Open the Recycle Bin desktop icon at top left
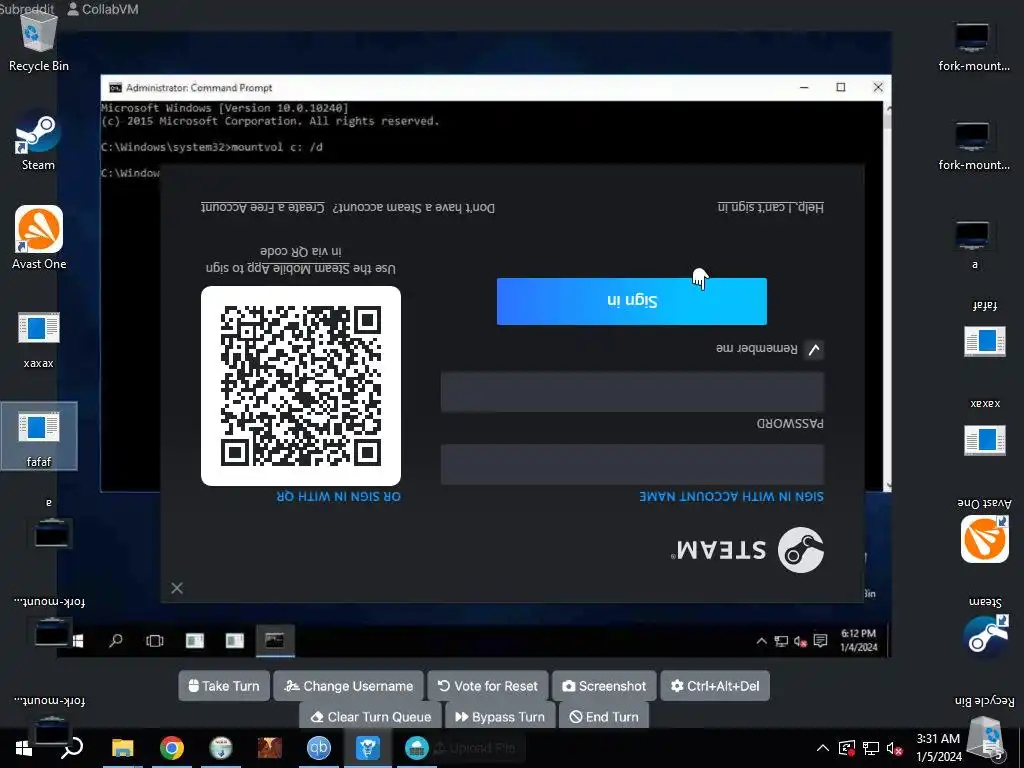Image resolution: width=1024 pixels, height=768 pixels. click(38, 42)
